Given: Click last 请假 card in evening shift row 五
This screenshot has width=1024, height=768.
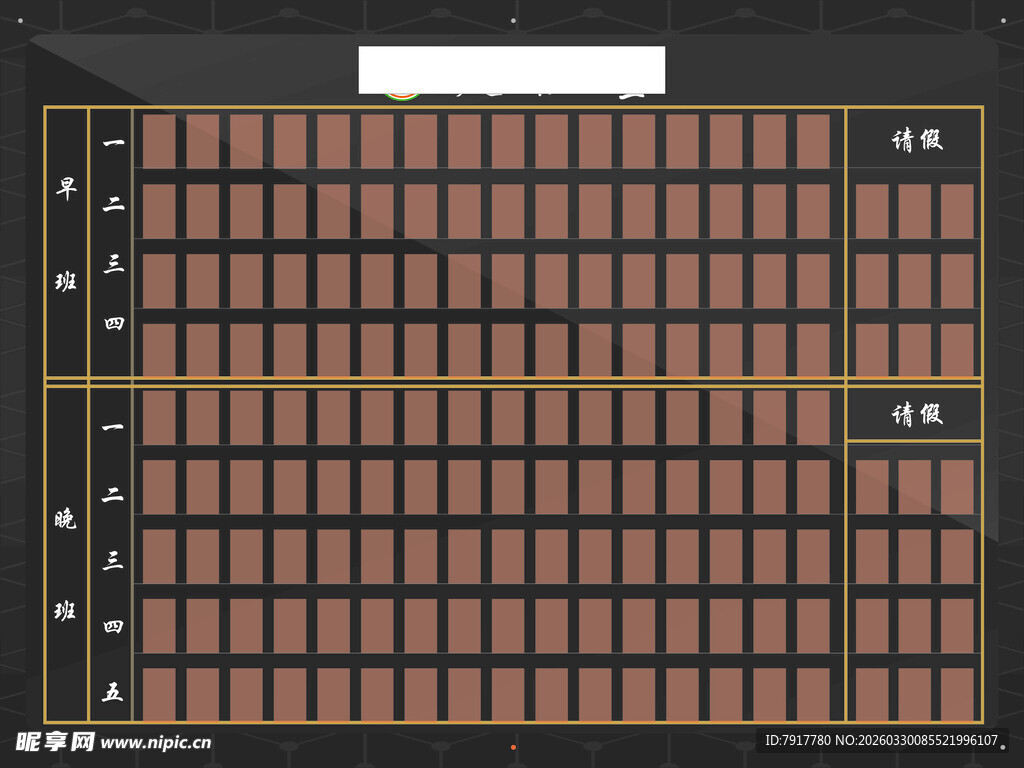Looking at the screenshot, I should pos(957,694).
